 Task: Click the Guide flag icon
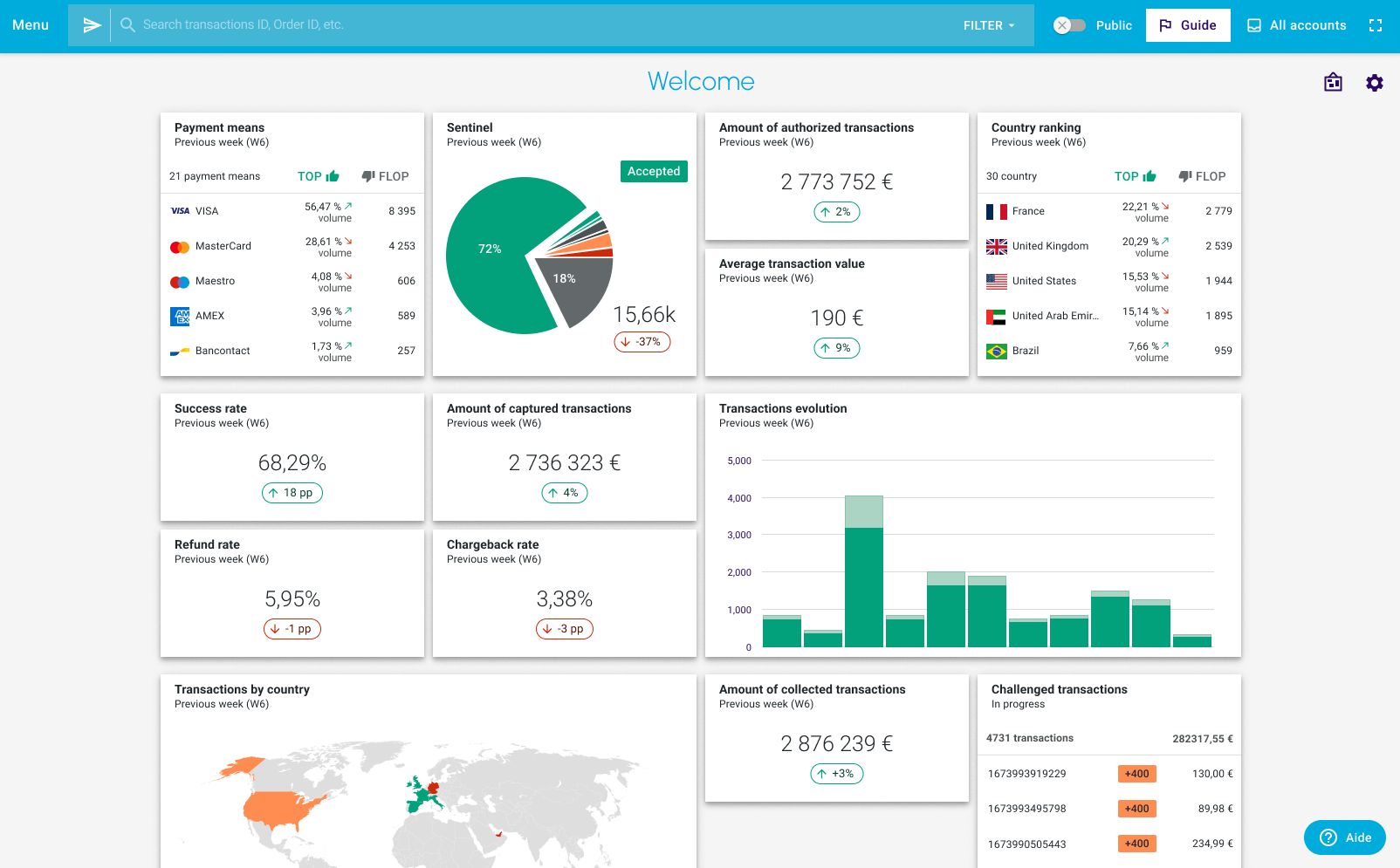pyautogui.click(x=1167, y=25)
